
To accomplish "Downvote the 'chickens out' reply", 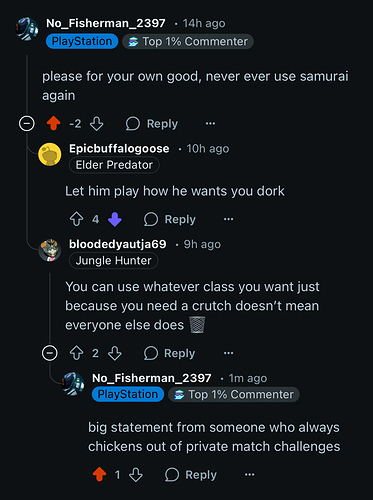I will (x=136, y=474).
